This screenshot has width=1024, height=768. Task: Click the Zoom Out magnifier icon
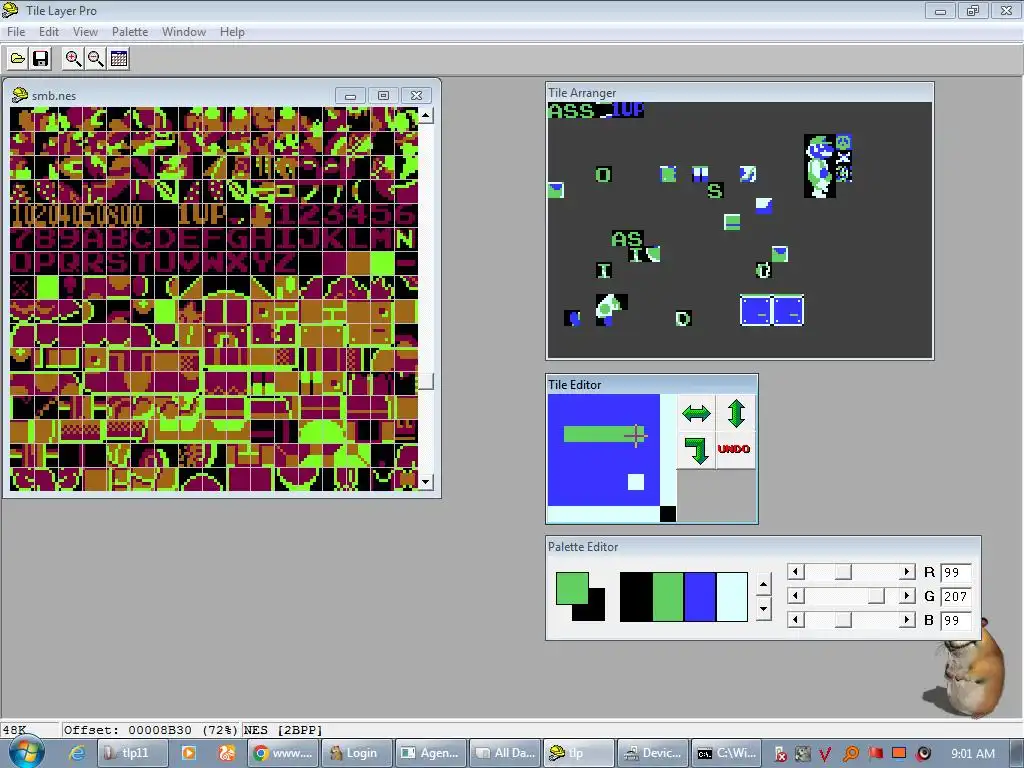pos(96,59)
